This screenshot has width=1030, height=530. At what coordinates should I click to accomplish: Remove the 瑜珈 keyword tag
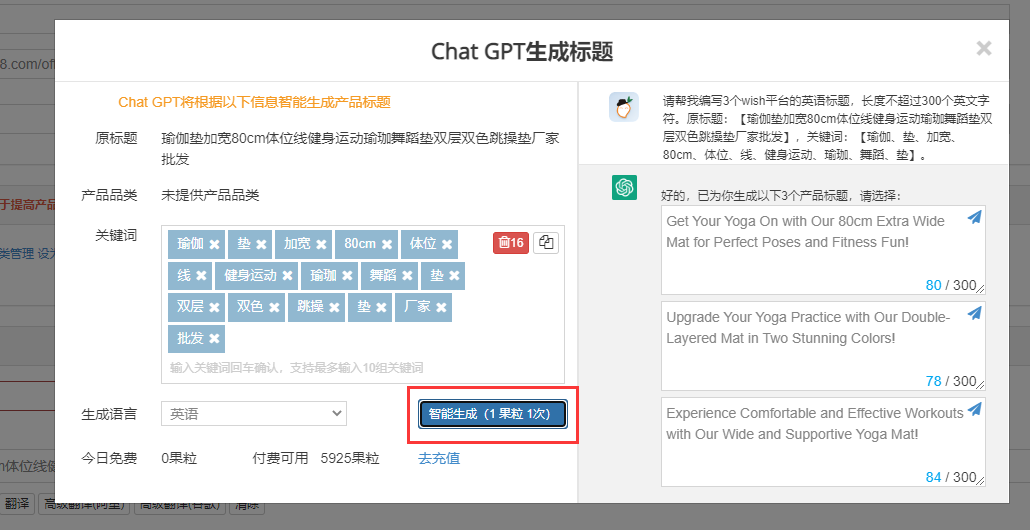[347, 276]
